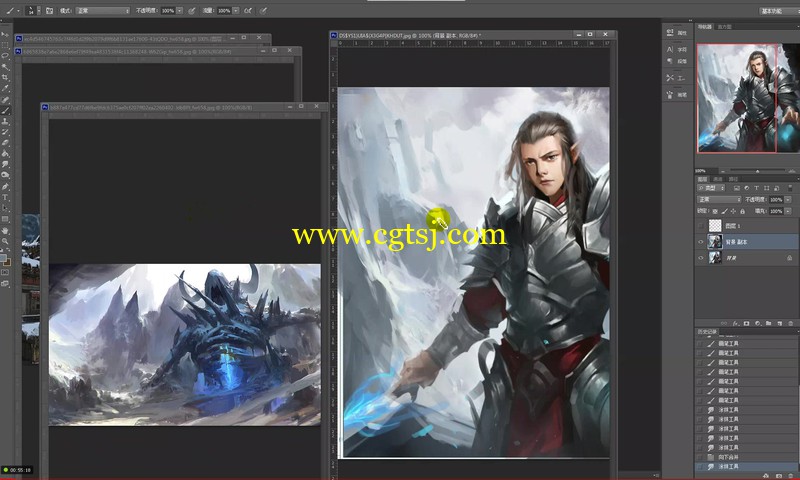The width and height of the screenshot is (800, 480).
Task: Open the brush preset picker arrow
Action: 39,11
